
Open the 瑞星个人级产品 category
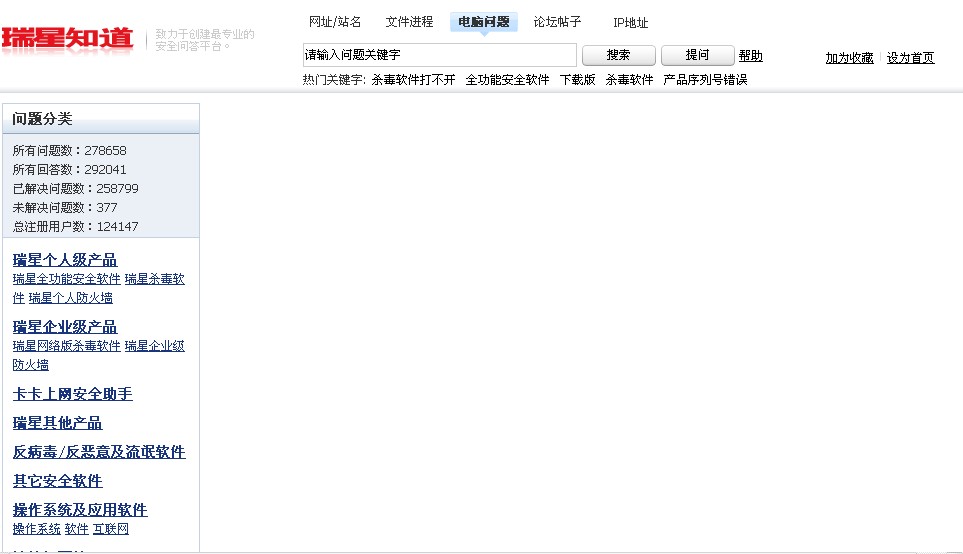[x=65, y=260]
